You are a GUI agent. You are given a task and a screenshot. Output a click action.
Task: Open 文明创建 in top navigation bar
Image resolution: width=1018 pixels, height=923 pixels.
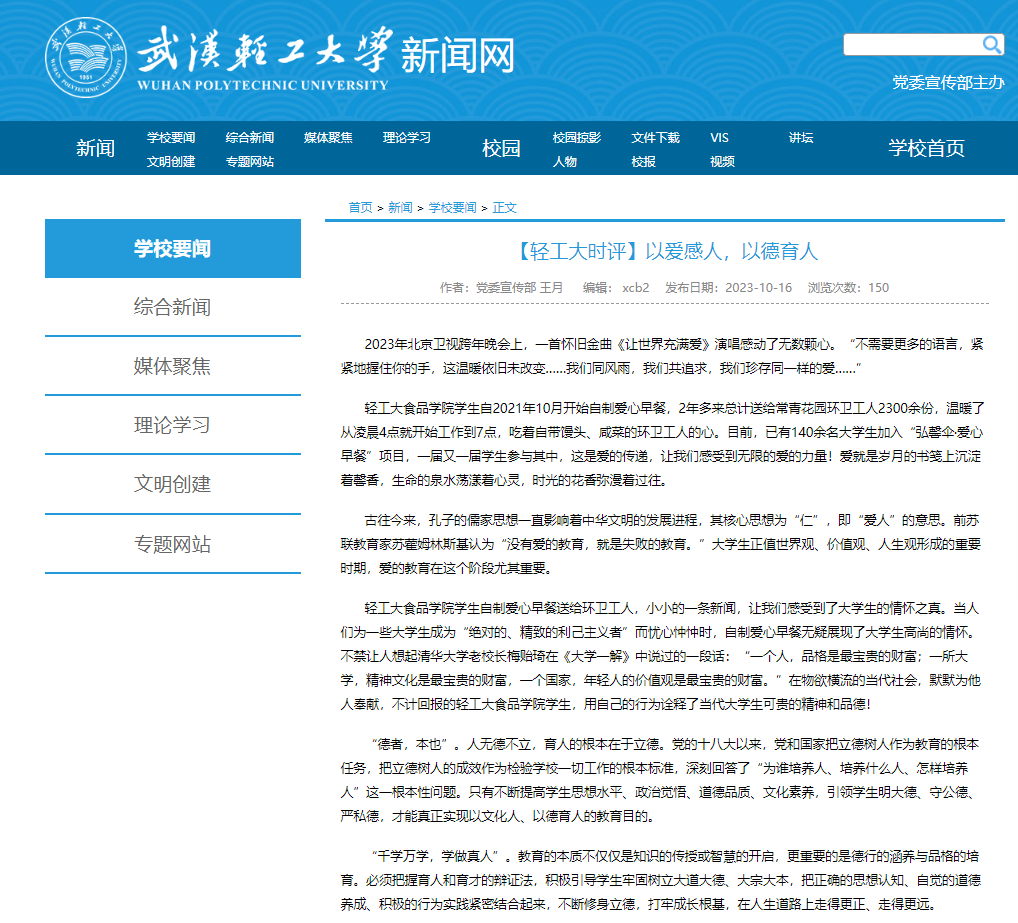click(171, 162)
